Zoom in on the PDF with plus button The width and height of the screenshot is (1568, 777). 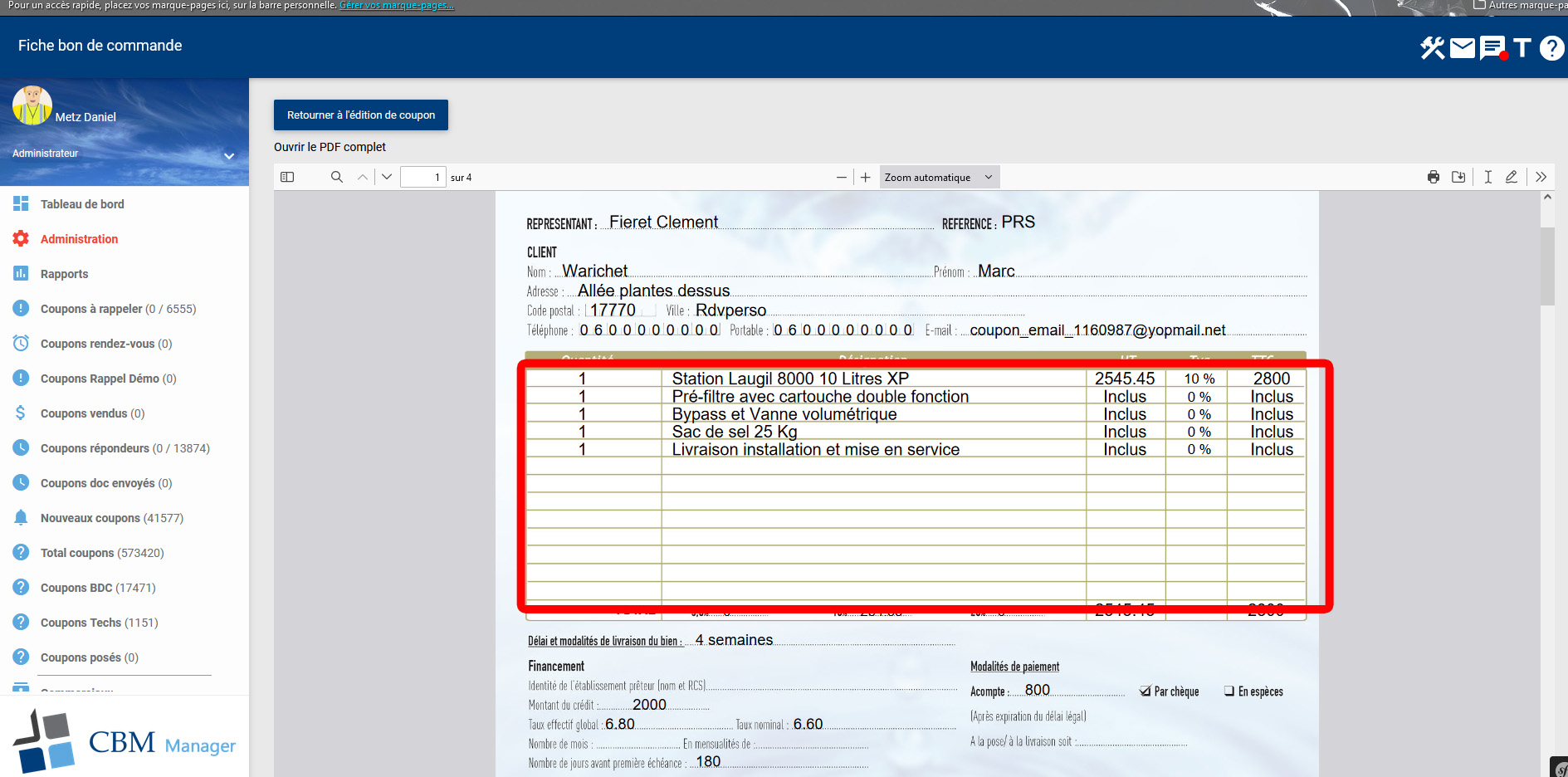(866, 177)
